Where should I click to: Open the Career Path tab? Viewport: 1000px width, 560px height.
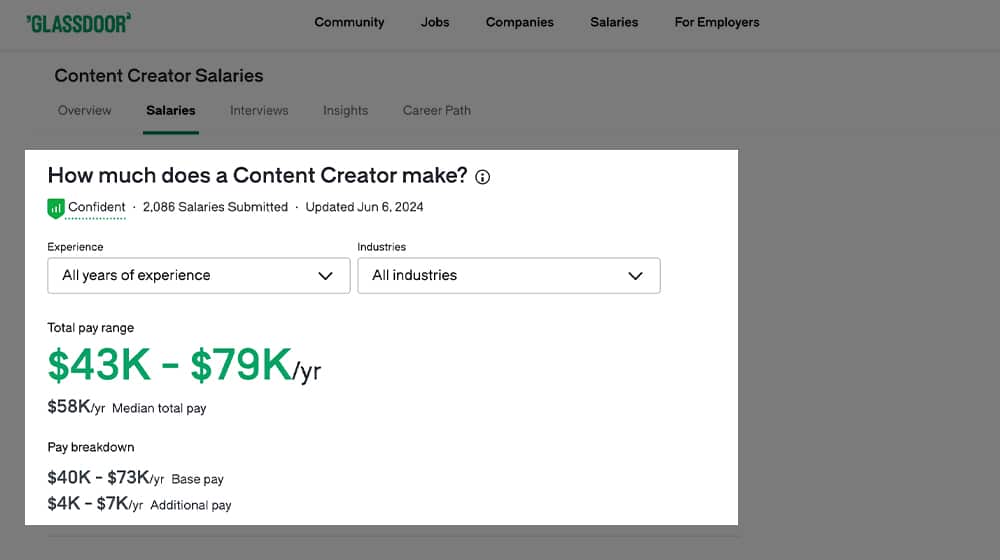(436, 110)
